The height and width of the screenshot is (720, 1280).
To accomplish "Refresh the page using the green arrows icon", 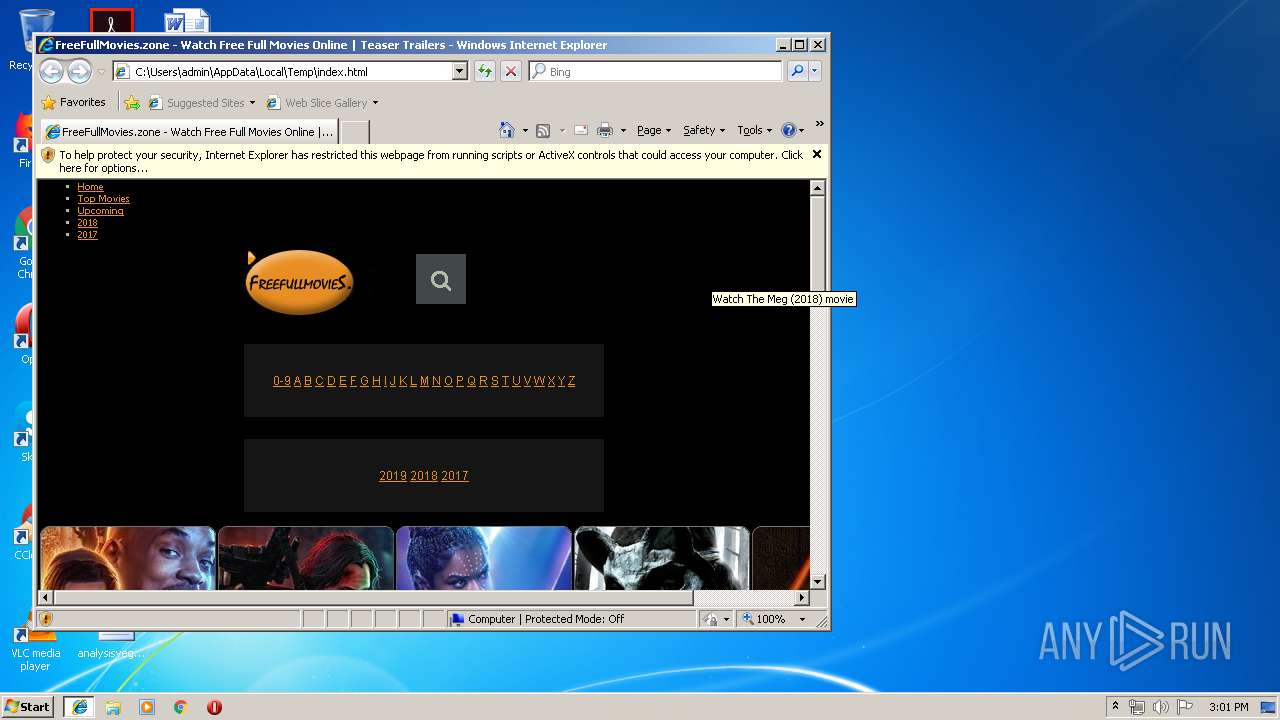I will click(x=485, y=71).
